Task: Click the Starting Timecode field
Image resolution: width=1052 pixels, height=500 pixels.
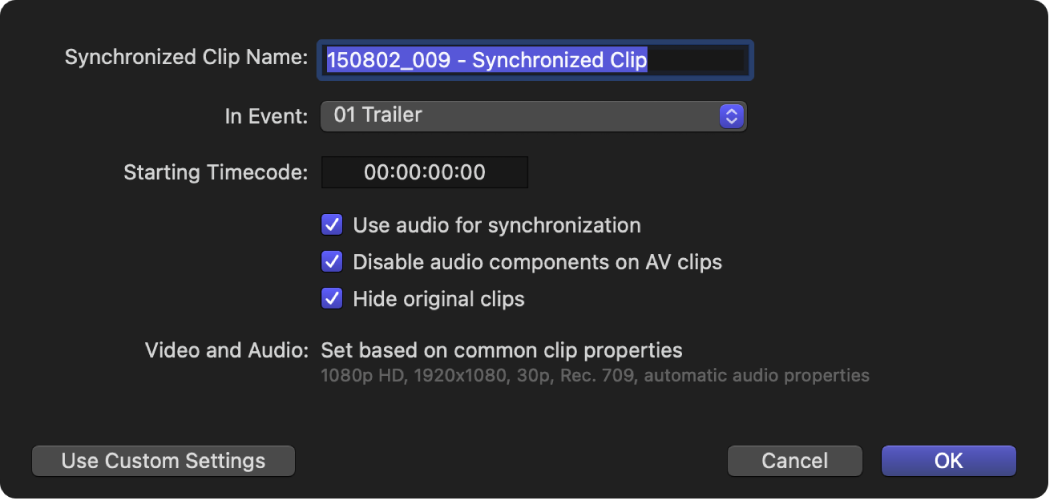Action: click(425, 173)
